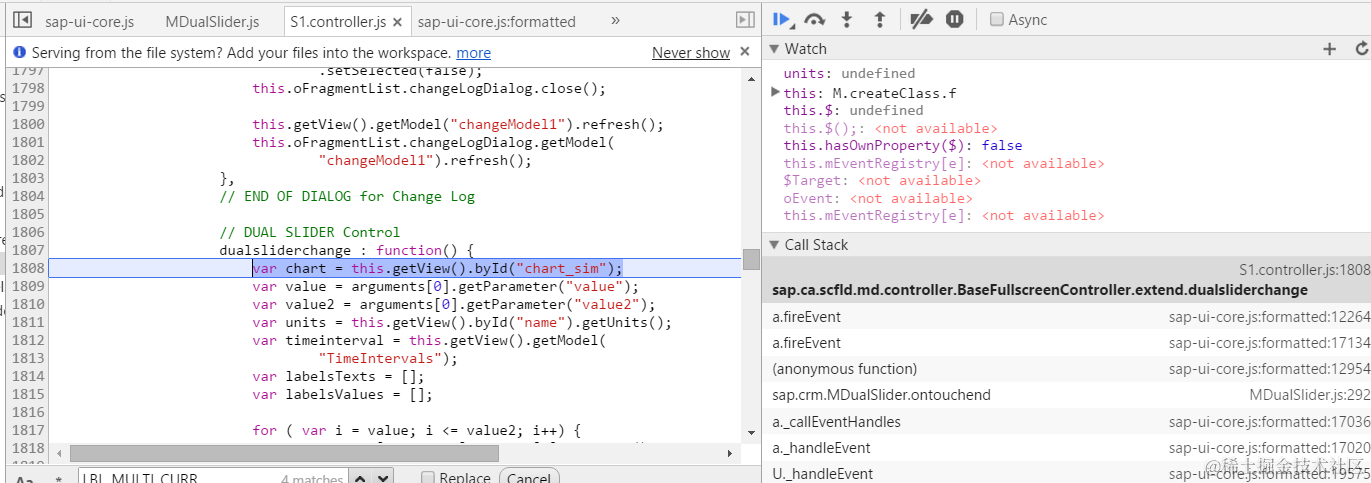Select the a.fireEvent frame at line 17134

pos(1066,342)
